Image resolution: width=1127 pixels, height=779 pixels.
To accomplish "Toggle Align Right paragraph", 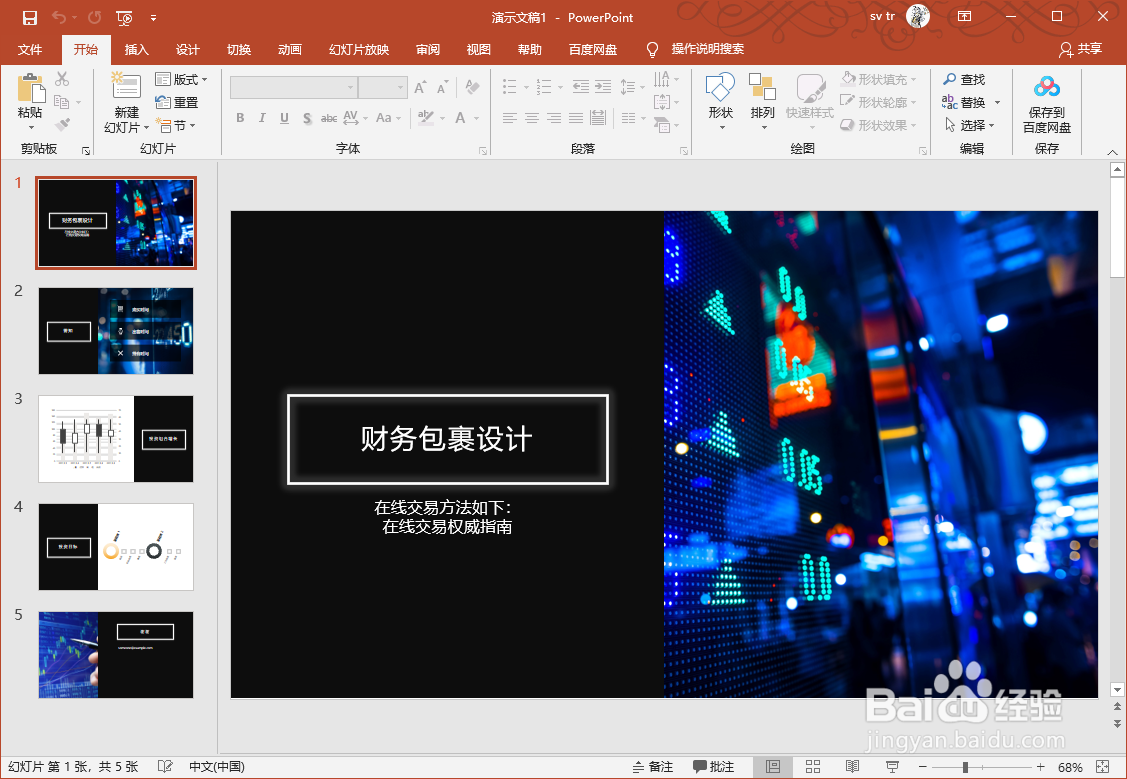I will [x=554, y=118].
